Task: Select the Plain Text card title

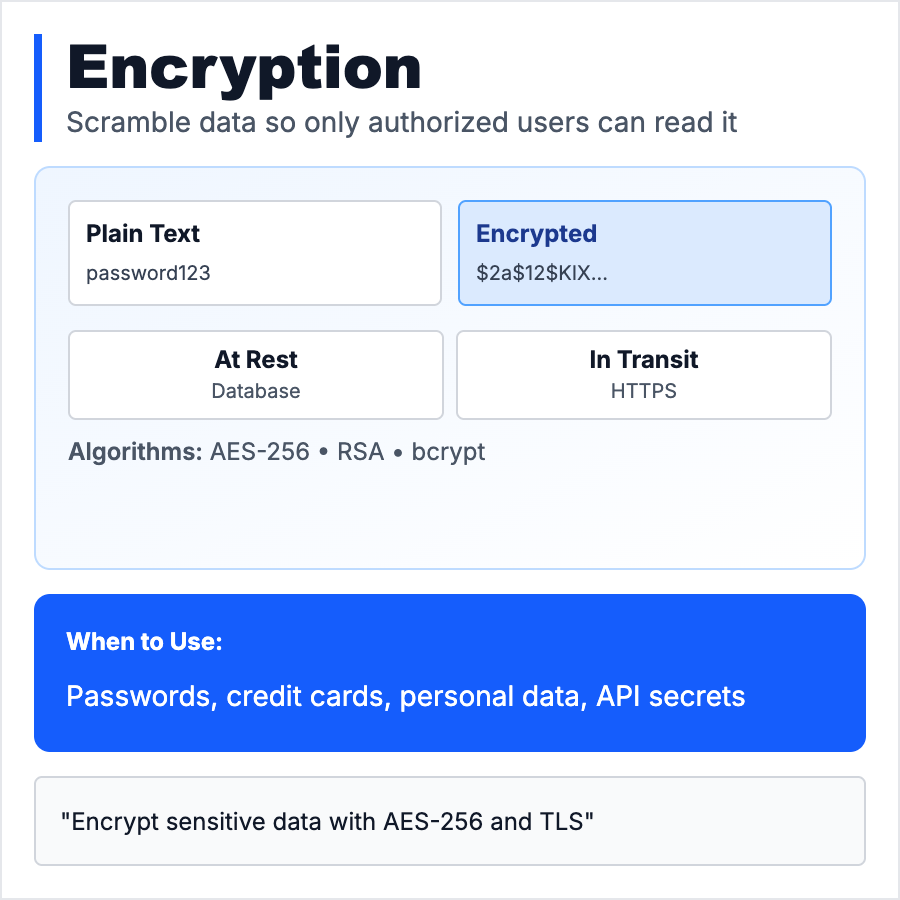Action: (143, 234)
